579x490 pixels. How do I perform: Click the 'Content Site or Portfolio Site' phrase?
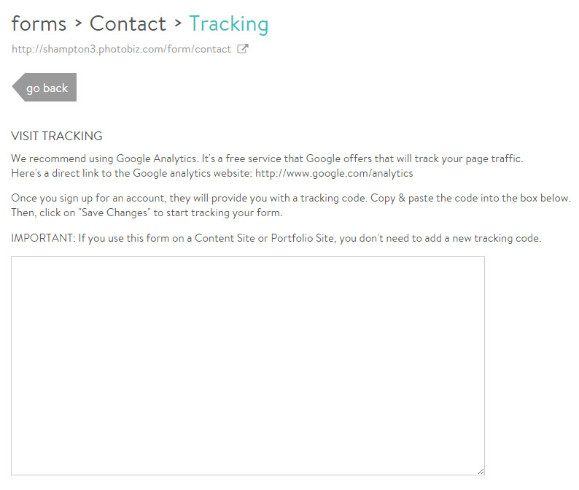click(264, 238)
